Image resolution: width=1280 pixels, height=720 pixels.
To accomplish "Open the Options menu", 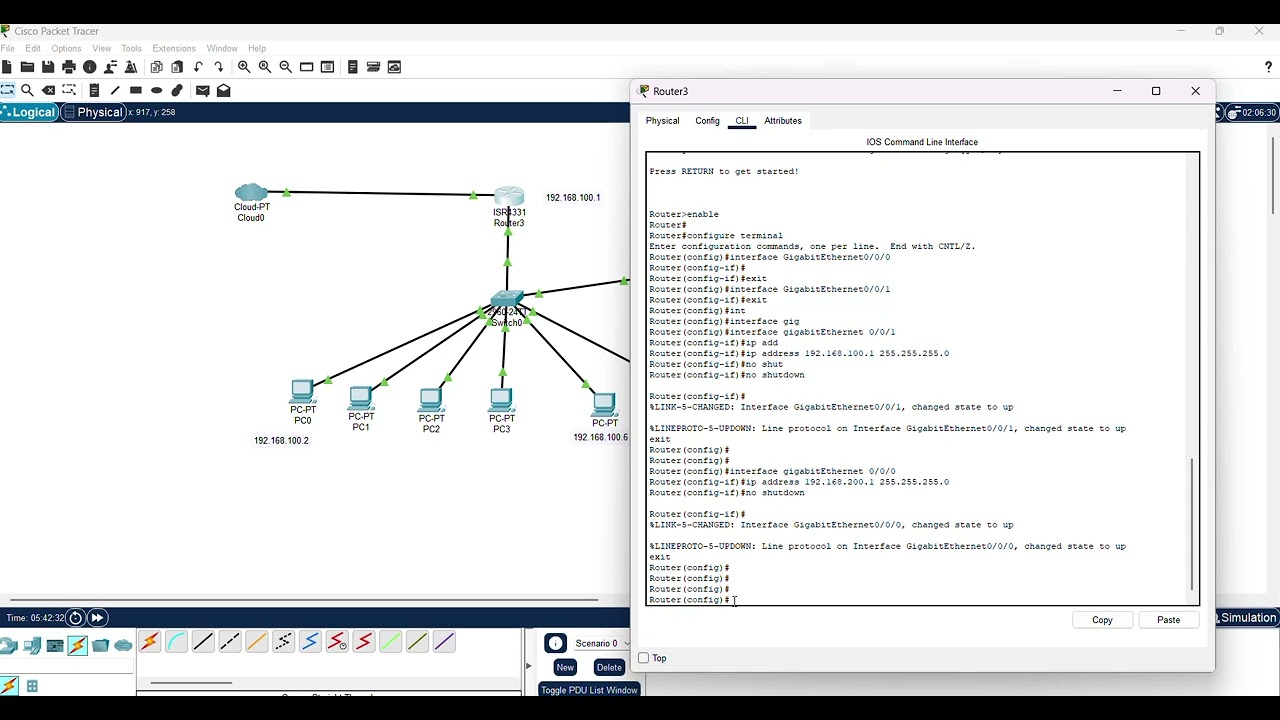I will point(66,48).
